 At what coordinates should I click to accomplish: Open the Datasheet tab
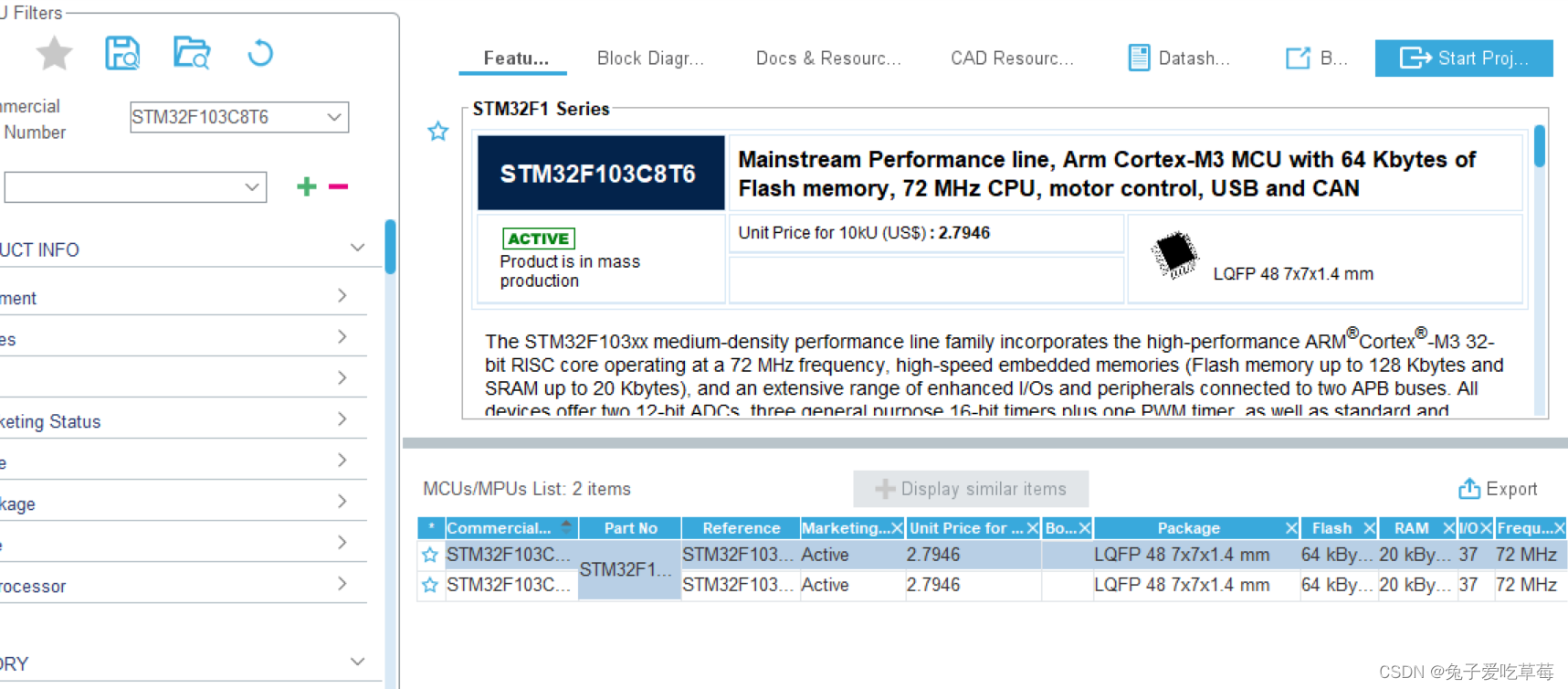[x=1179, y=58]
